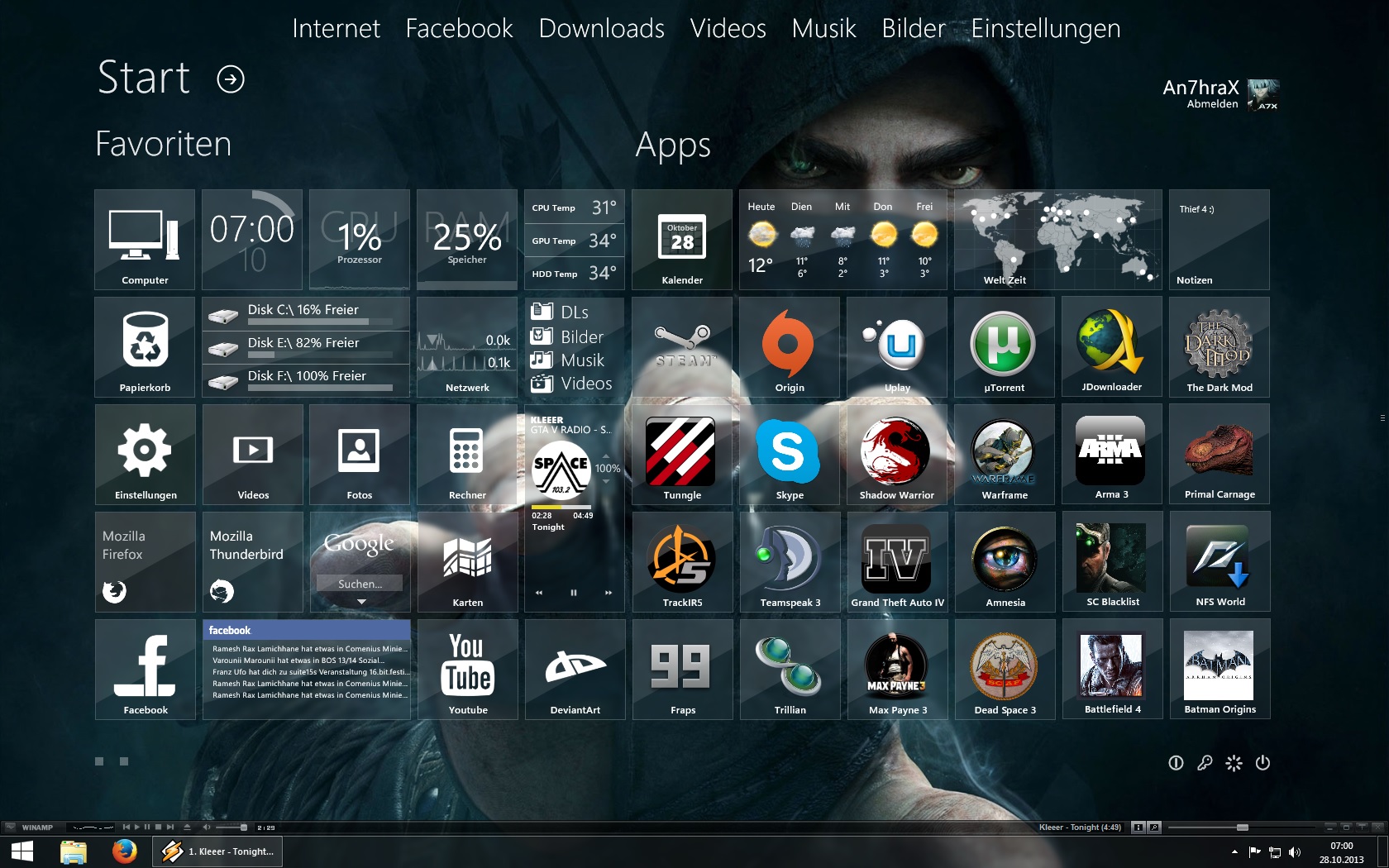Start Grand Theft Auto IV
The height and width of the screenshot is (868, 1389).
tap(897, 562)
